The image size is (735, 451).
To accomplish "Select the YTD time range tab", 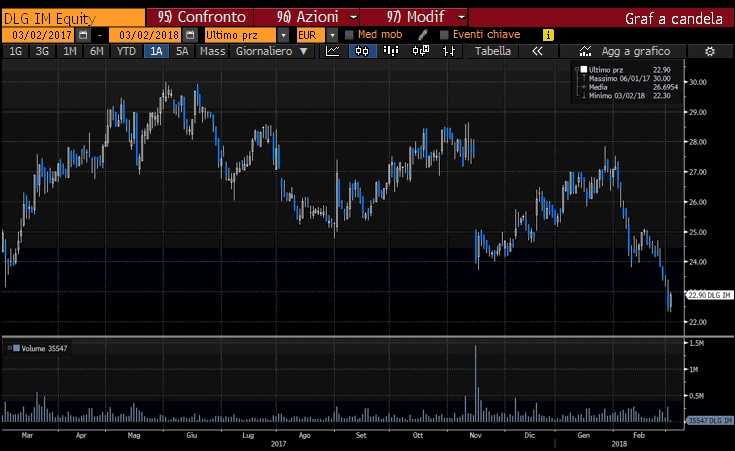I will pyautogui.click(x=126, y=51).
